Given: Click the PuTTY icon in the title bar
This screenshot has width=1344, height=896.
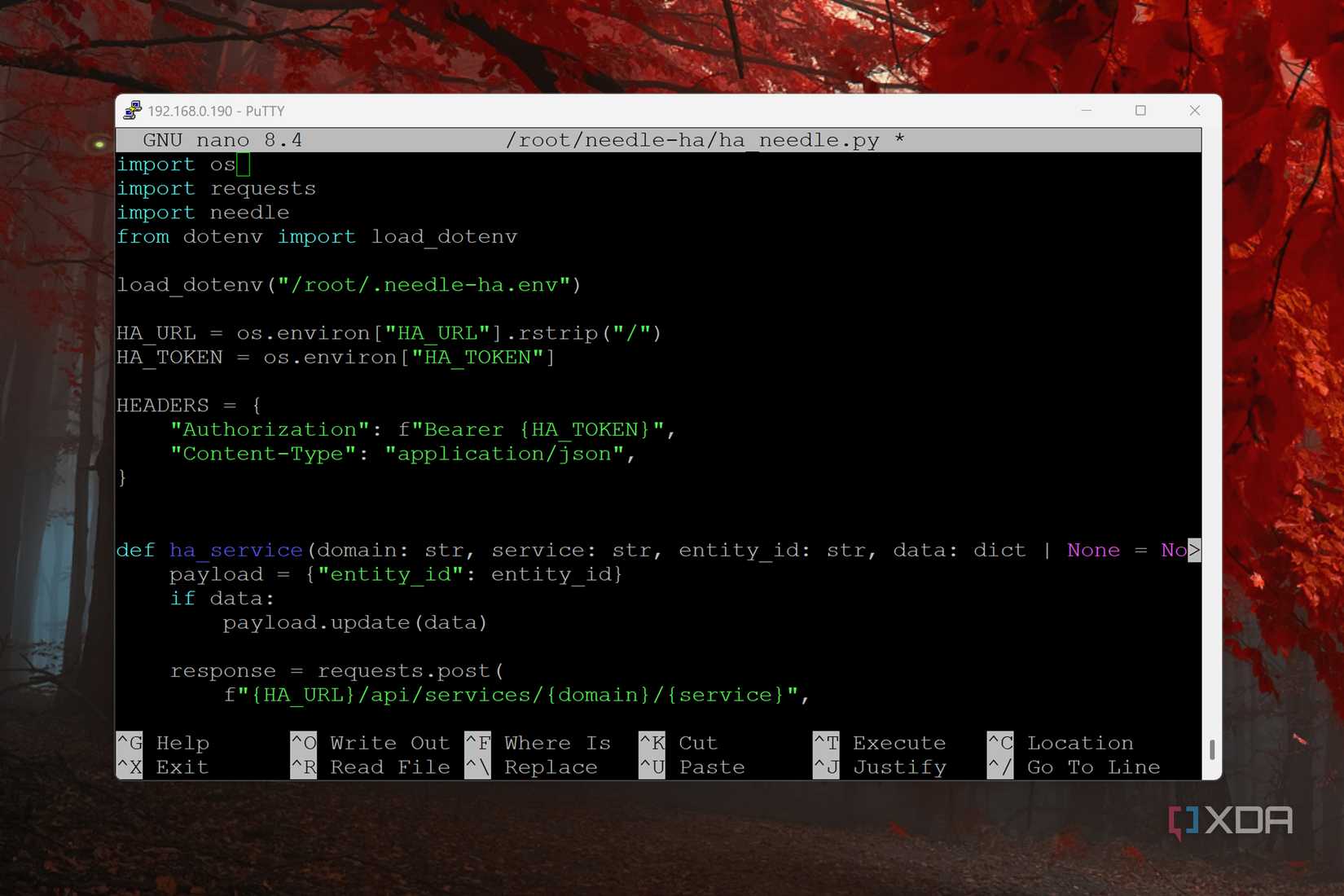Looking at the screenshot, I should 133,110.
